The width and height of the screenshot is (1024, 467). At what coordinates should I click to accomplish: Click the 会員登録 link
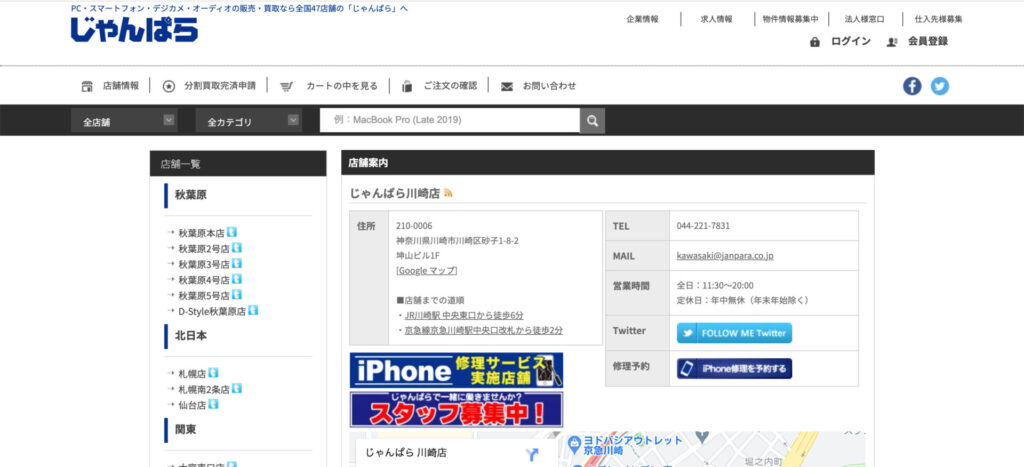pyautogui.click(x=927, y=41)
